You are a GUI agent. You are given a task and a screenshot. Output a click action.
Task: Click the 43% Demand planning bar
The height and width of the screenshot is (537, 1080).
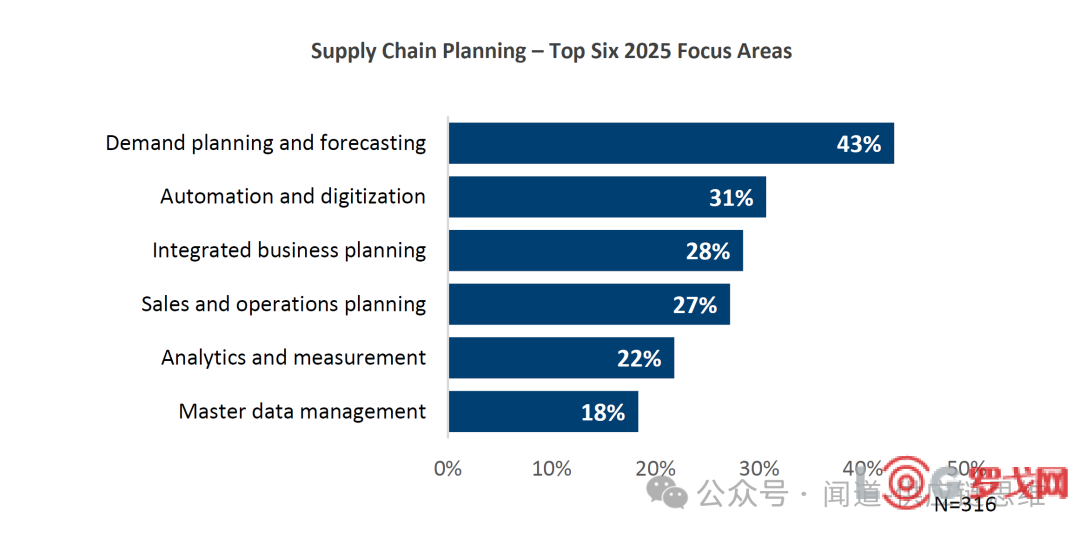tap(672, 143)
